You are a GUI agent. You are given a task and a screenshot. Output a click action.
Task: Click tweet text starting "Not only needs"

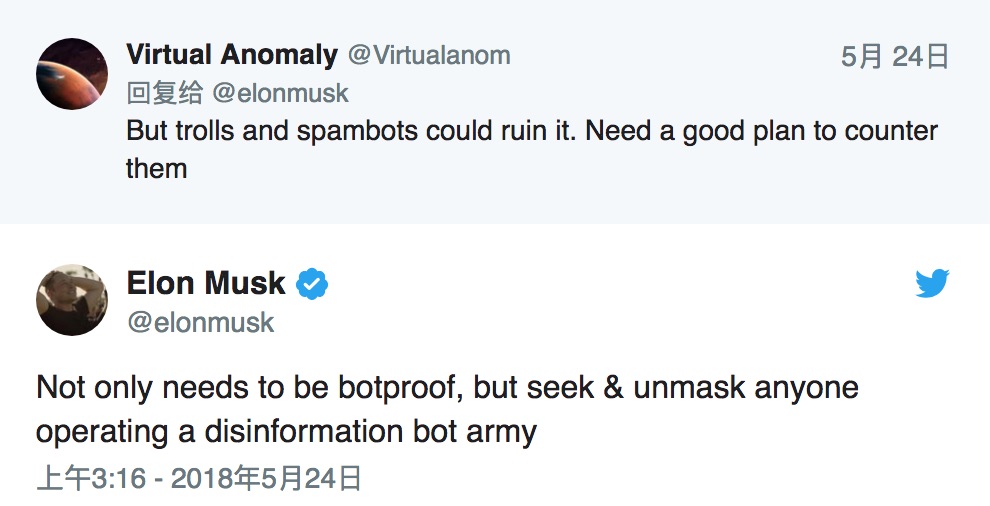pyautogui.click(x=447, y=388)
